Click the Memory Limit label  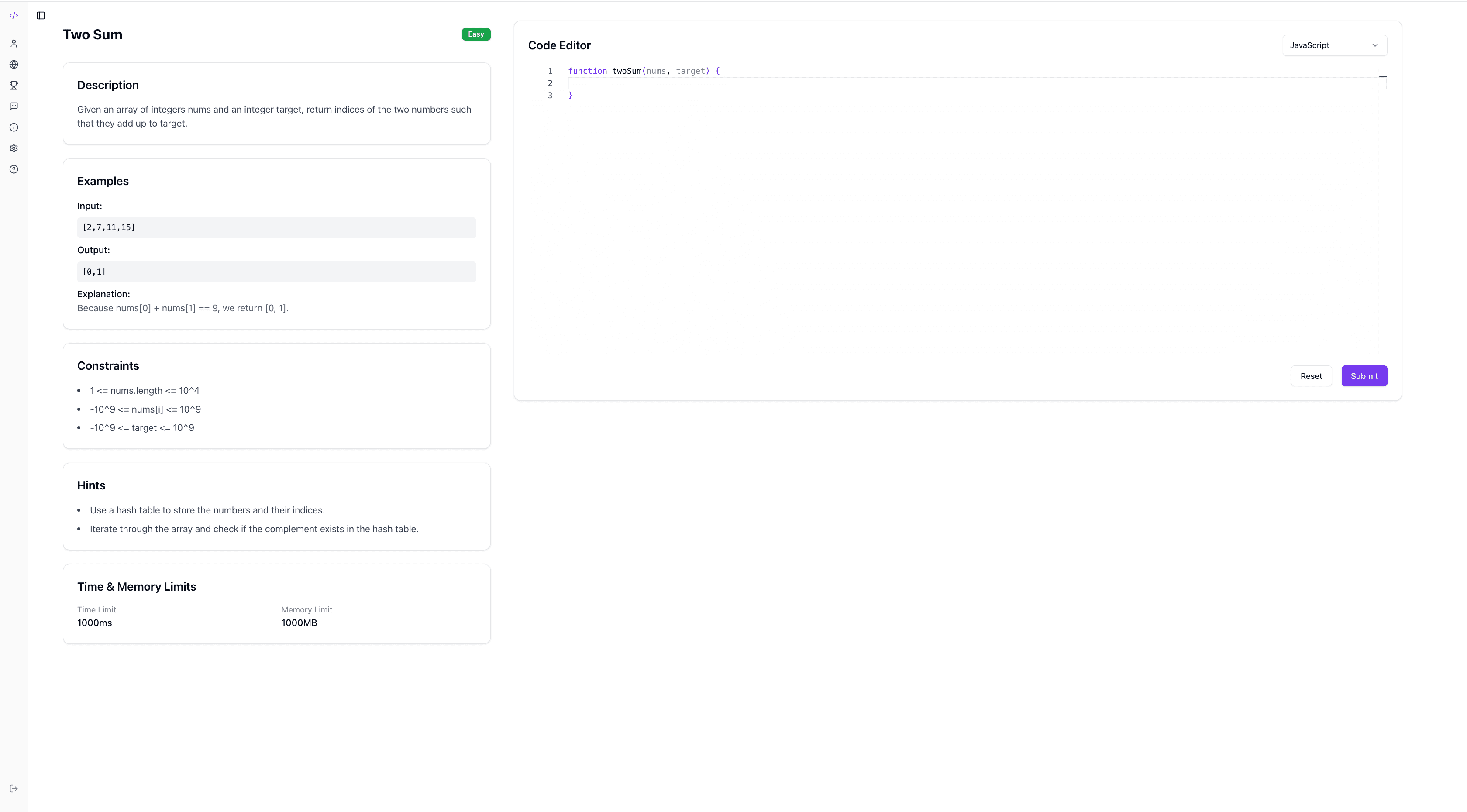point(306,610)
